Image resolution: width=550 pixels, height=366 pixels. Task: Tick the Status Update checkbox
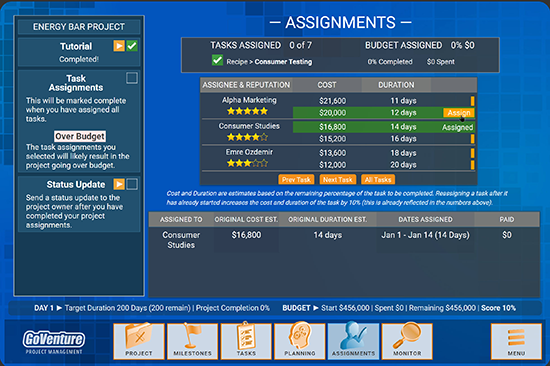pos(132,184)
